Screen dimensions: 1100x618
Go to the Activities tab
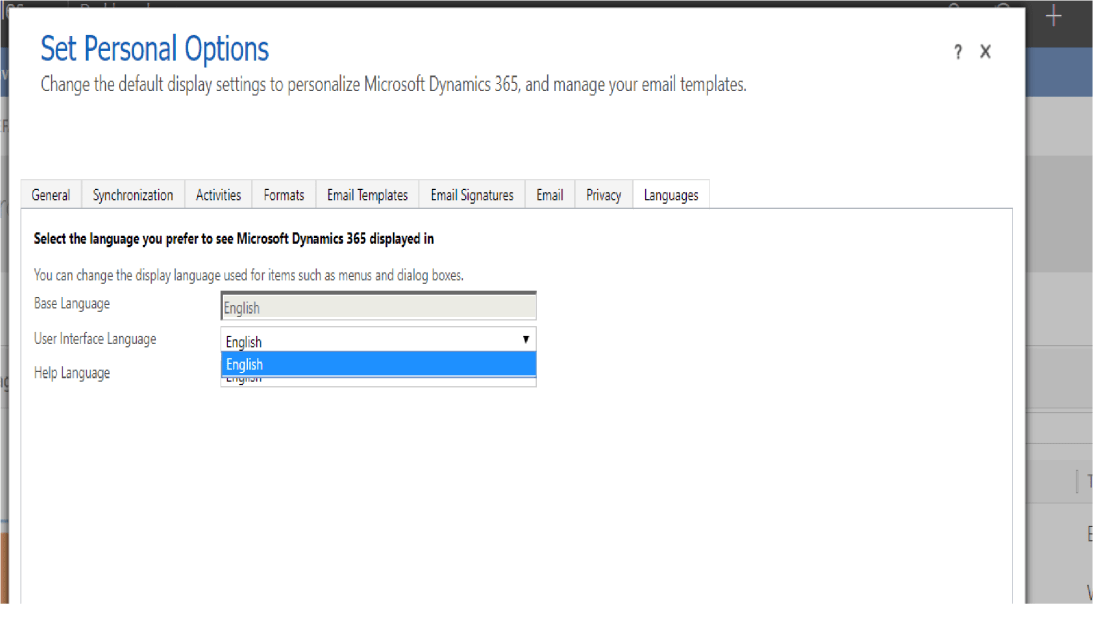click(x=218, y=195)
